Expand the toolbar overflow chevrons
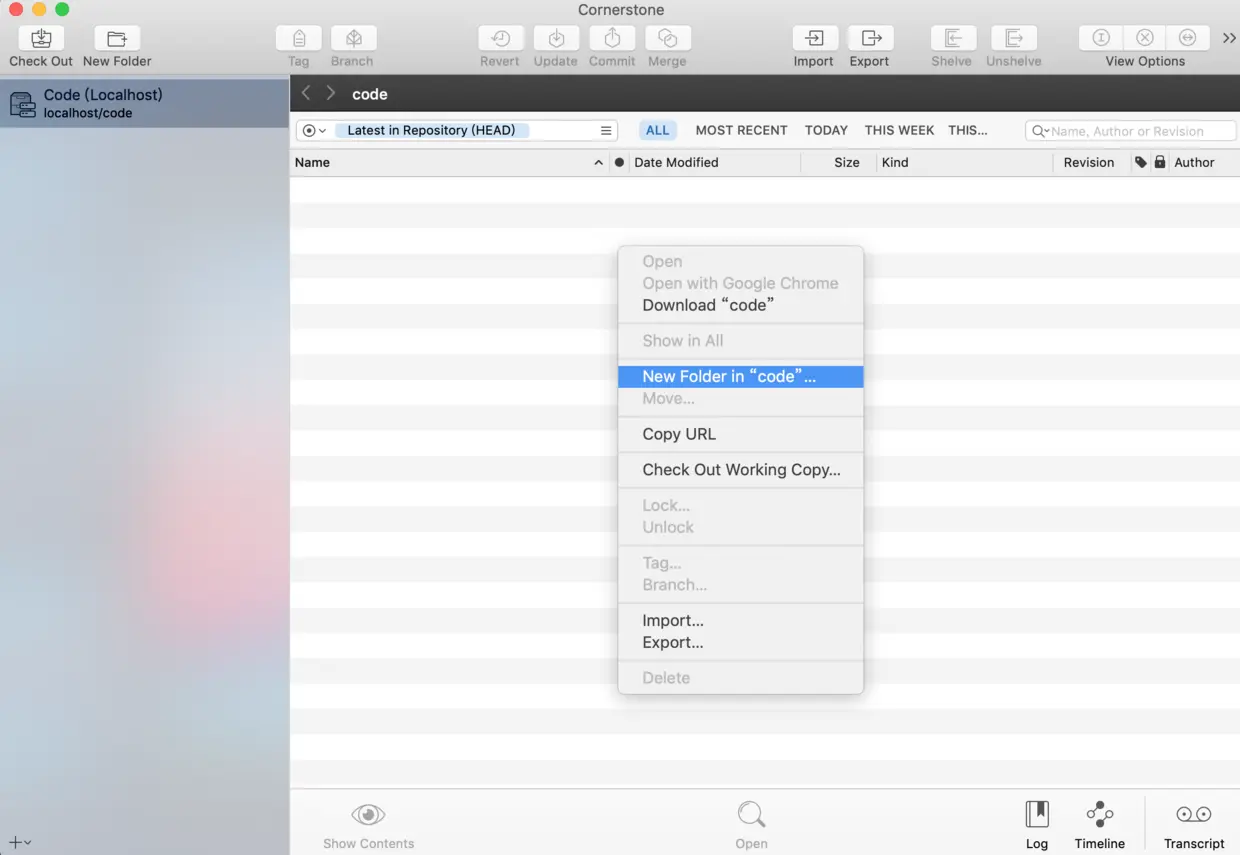 (1229, 38)
